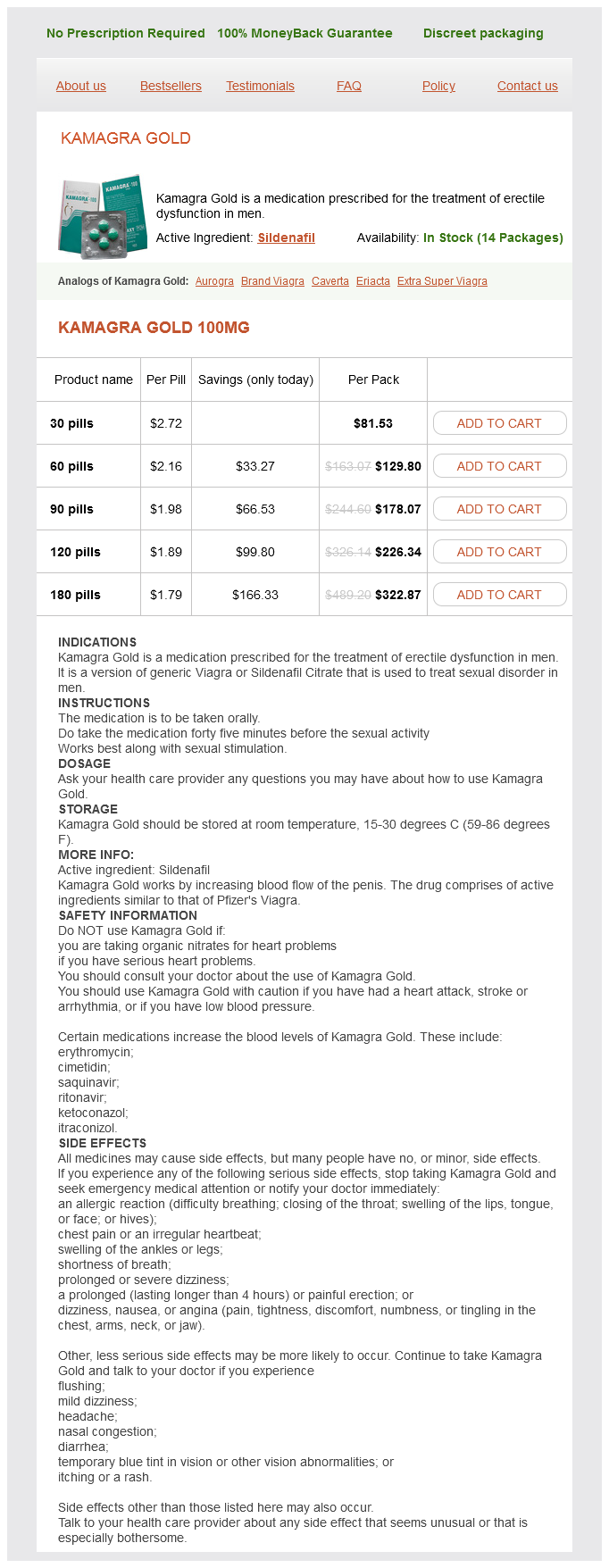Open the Aurogra analog link

coord(214,281)
